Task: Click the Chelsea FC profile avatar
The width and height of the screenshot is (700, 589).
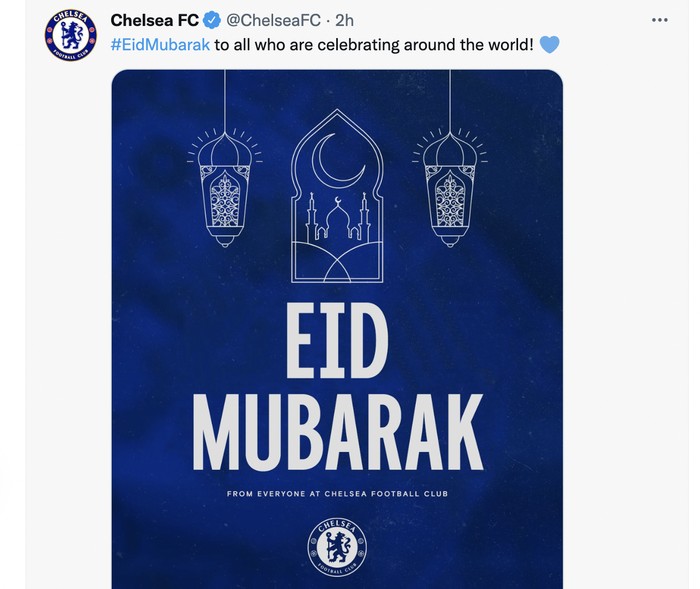Action: 70,35
